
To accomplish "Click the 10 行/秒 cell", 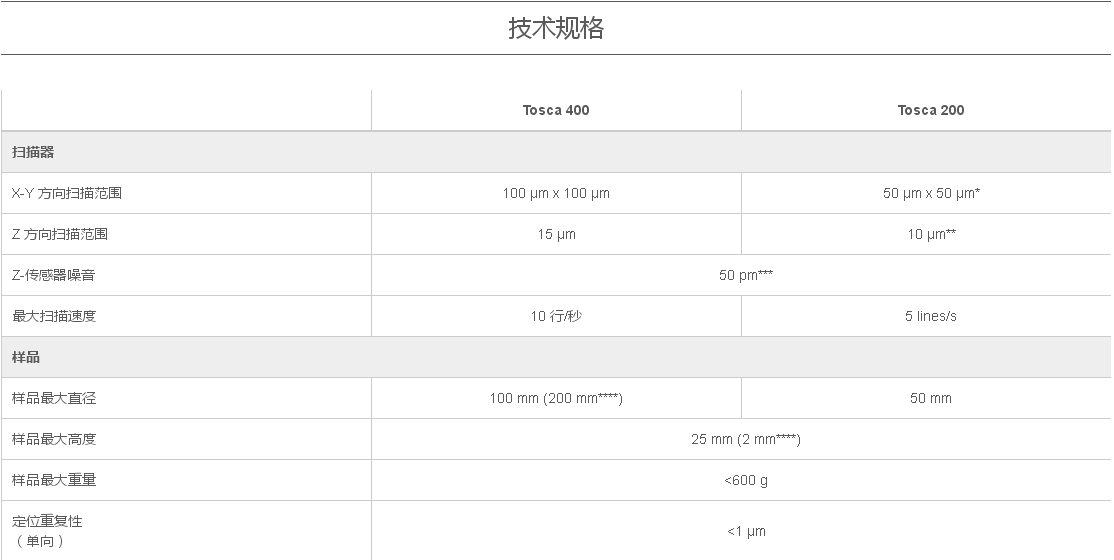I will pyautogui.click(x=556, y=316).
